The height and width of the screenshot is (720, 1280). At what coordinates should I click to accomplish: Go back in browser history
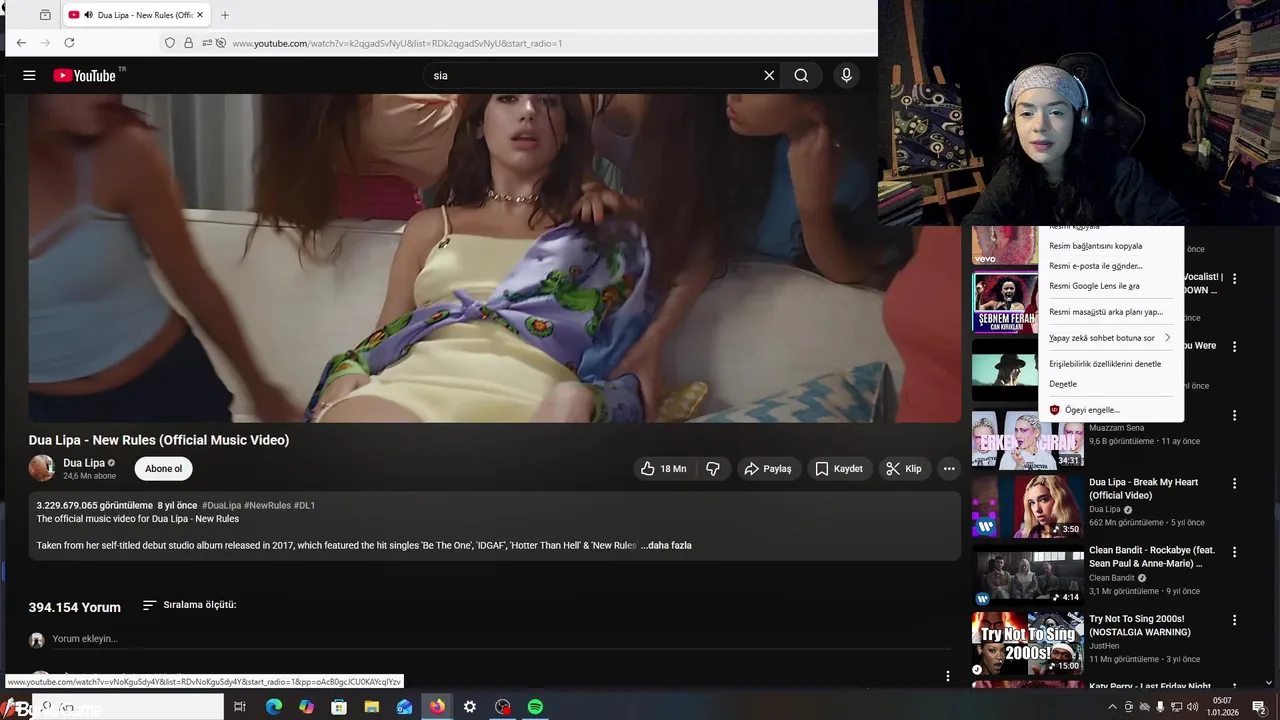pyautogui.click(x=21, y=43)
